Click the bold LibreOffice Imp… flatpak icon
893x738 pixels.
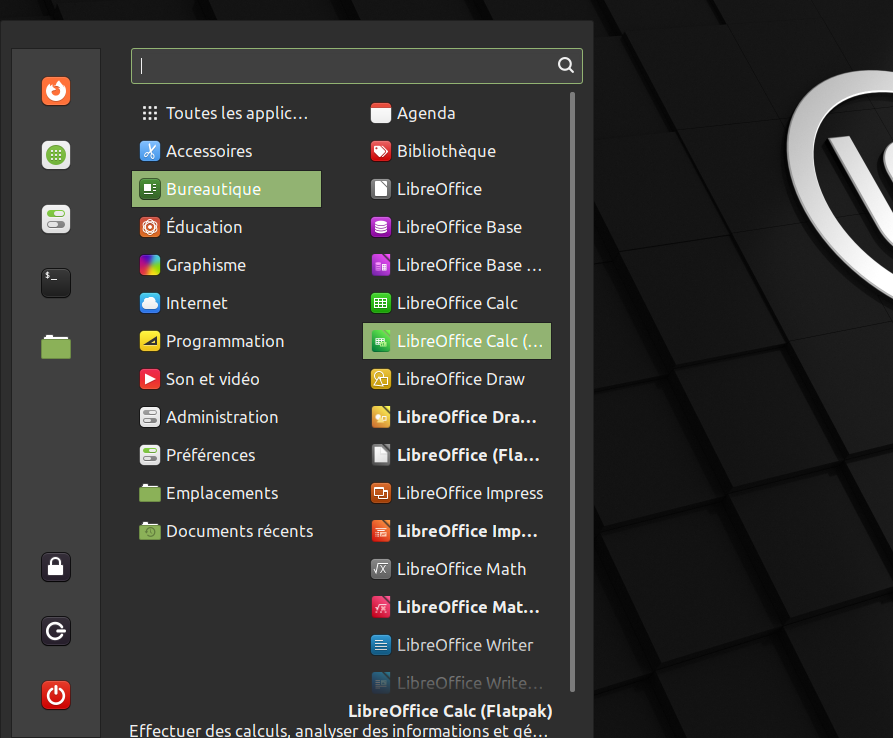click(x=380, y=531)
